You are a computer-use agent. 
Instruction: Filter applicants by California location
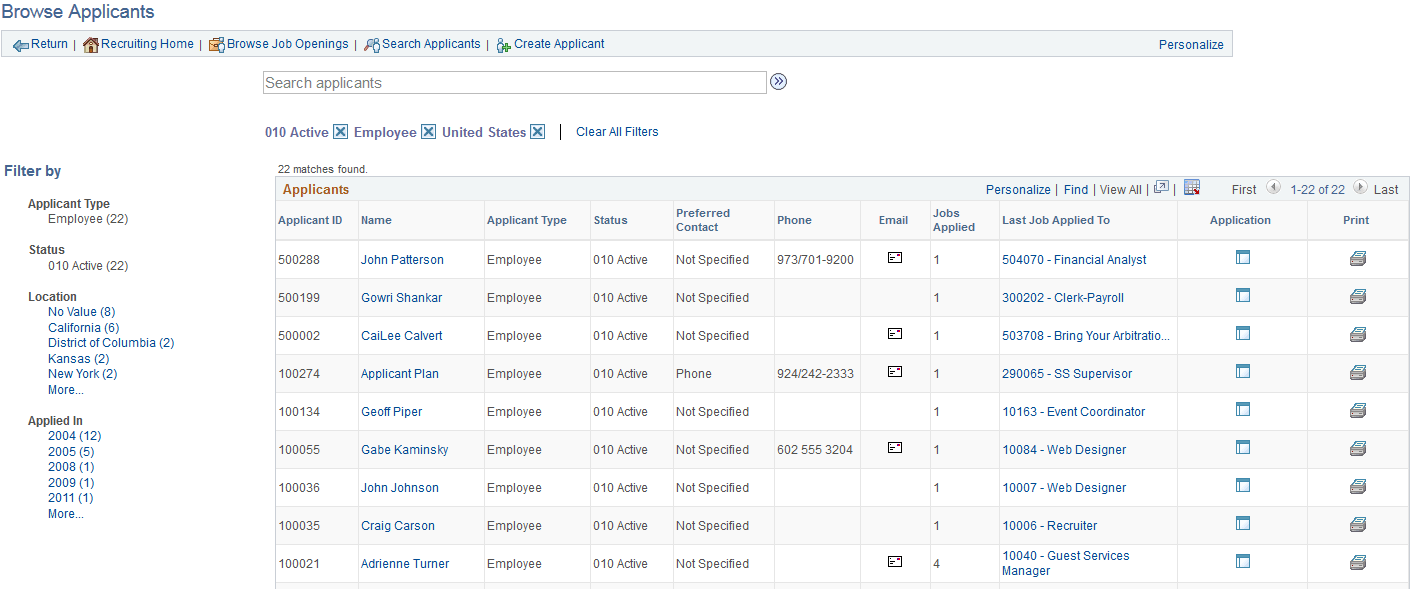coord(83,327)
